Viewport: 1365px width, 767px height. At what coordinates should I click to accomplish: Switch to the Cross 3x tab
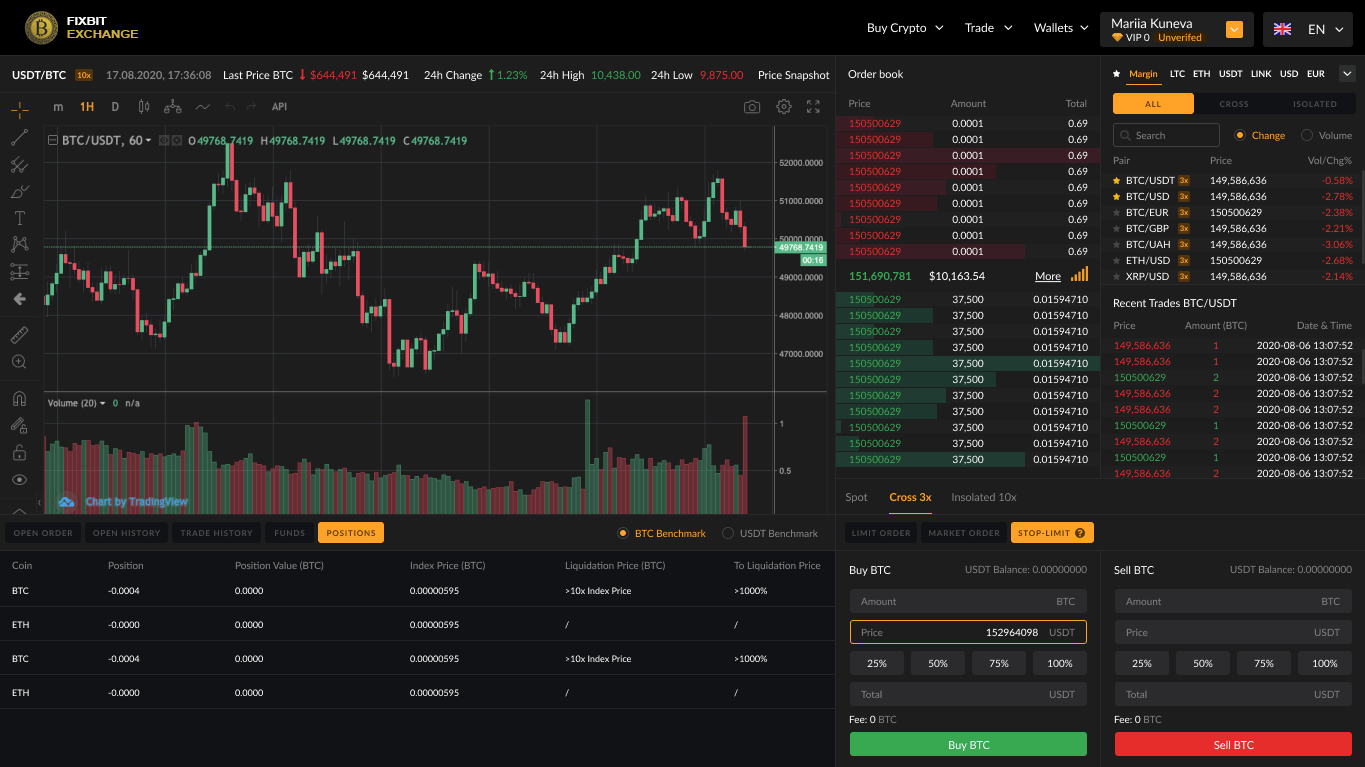point(909,497)
